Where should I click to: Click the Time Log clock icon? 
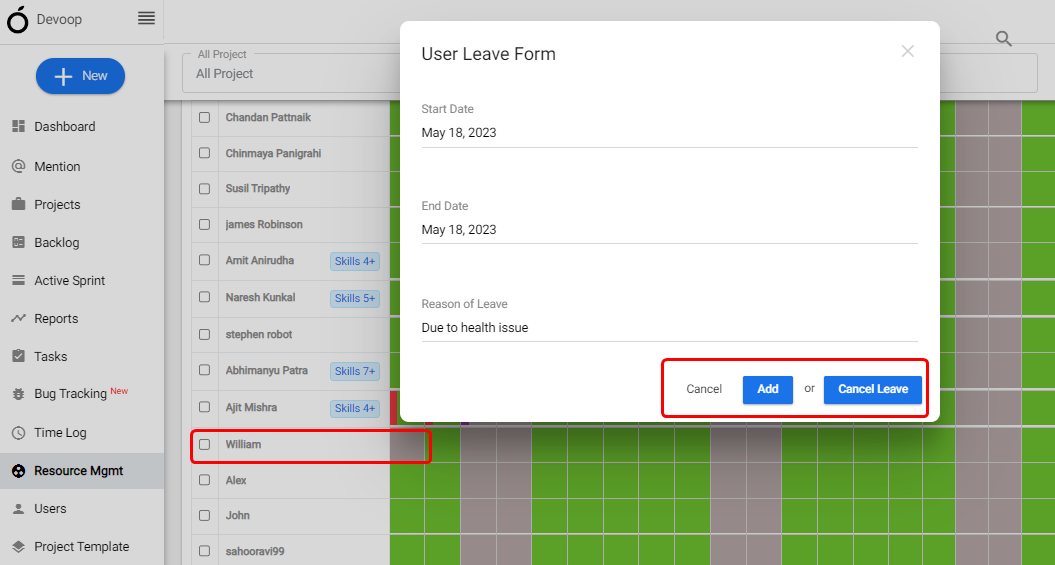tap(19, 432)
